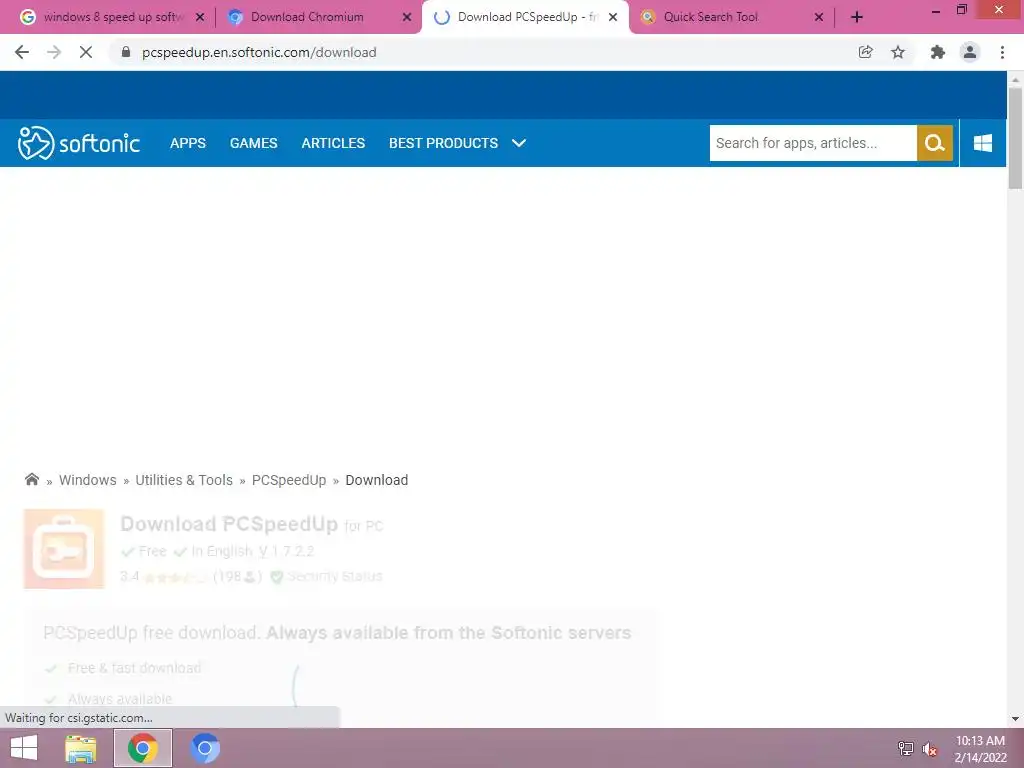Click the home breadcrumb icon
The image size is (1024, 768).
(x=31, y=479)
